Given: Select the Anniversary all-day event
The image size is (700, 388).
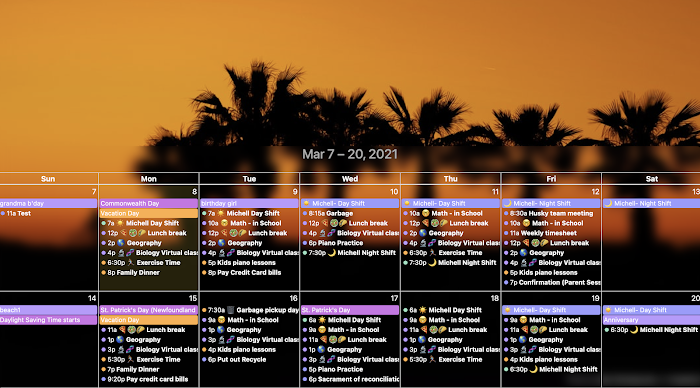Looking at the screenshot, I should point(652,320).
